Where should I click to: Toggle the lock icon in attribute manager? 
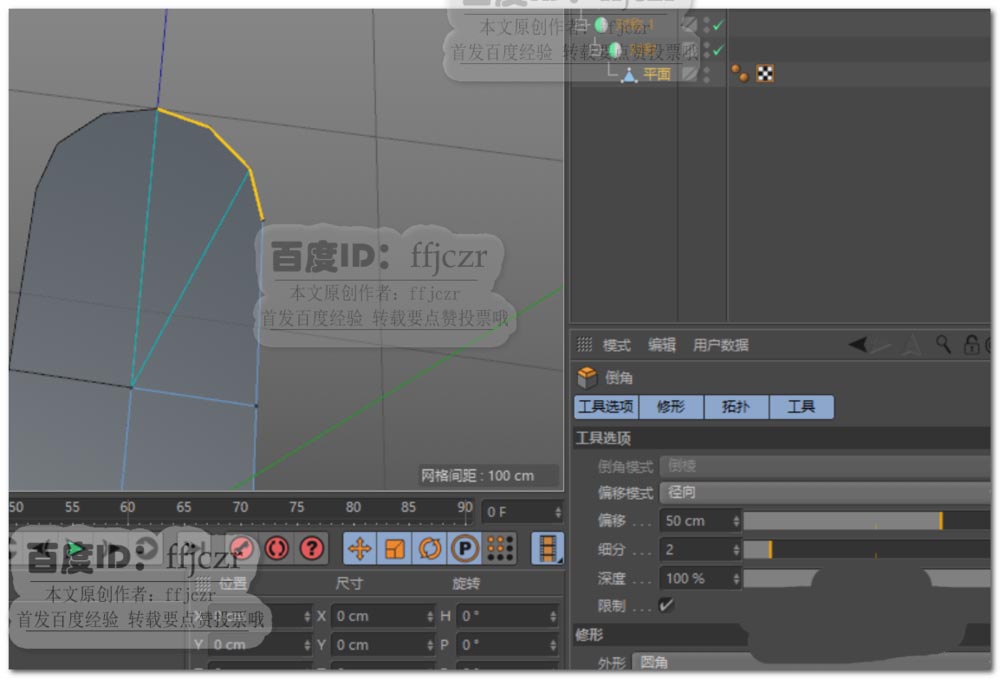coord(971,344)
